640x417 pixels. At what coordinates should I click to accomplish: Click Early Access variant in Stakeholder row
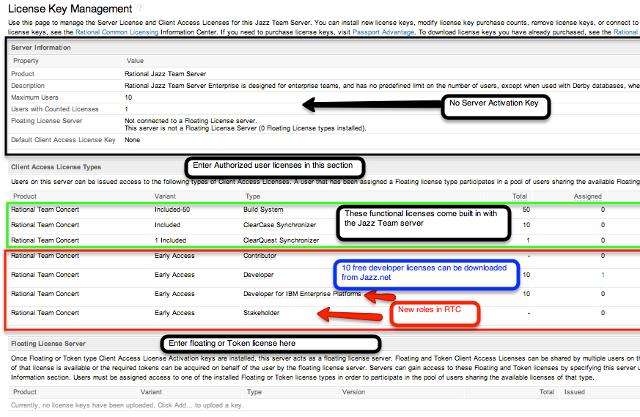pos(174,313)
